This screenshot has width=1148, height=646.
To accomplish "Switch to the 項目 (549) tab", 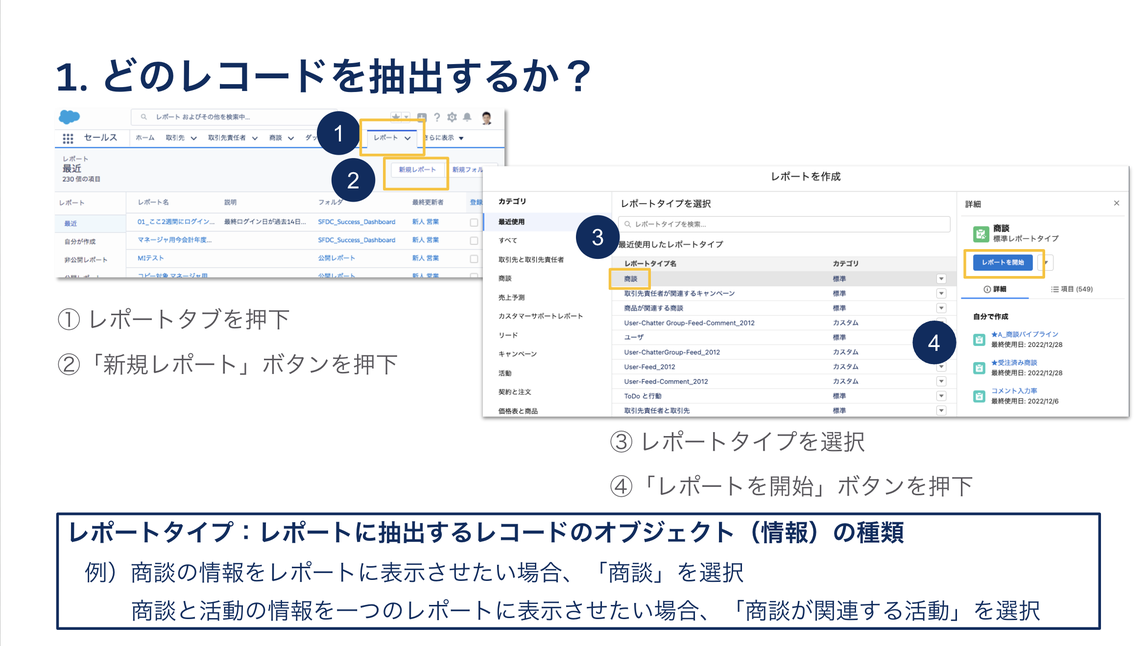I will tap(1072, 289).
